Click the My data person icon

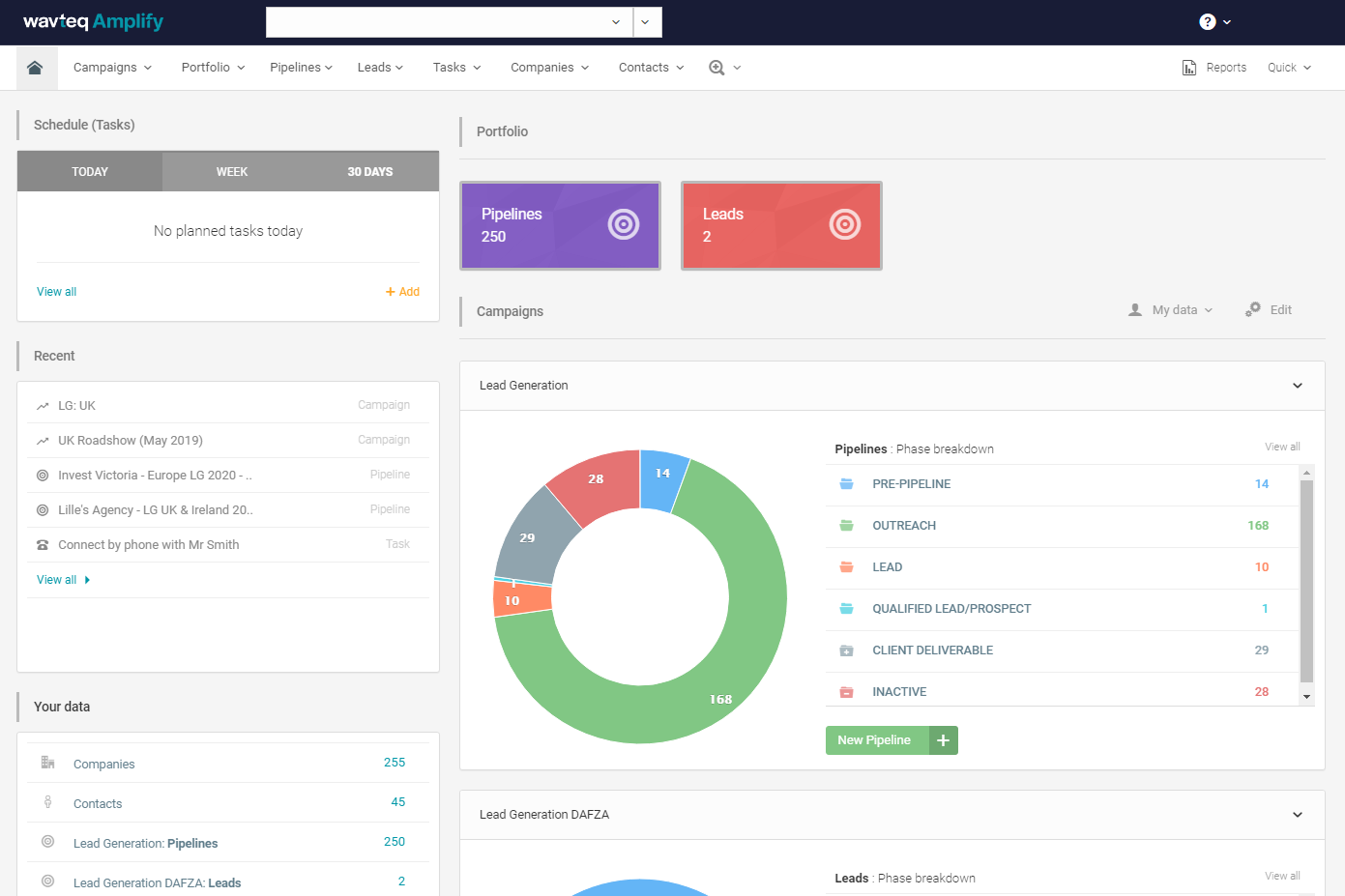point(1134,309)
